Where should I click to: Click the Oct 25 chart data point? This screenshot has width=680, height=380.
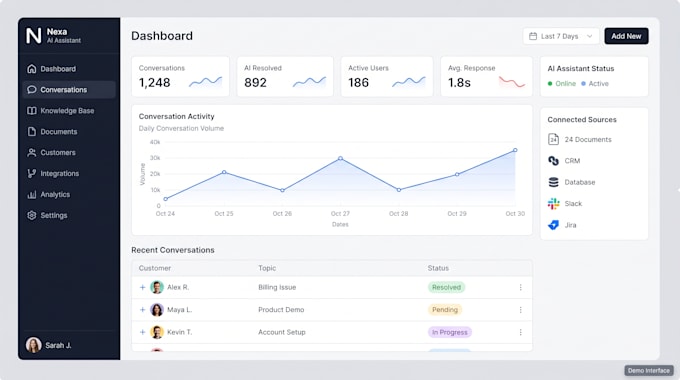224,172
